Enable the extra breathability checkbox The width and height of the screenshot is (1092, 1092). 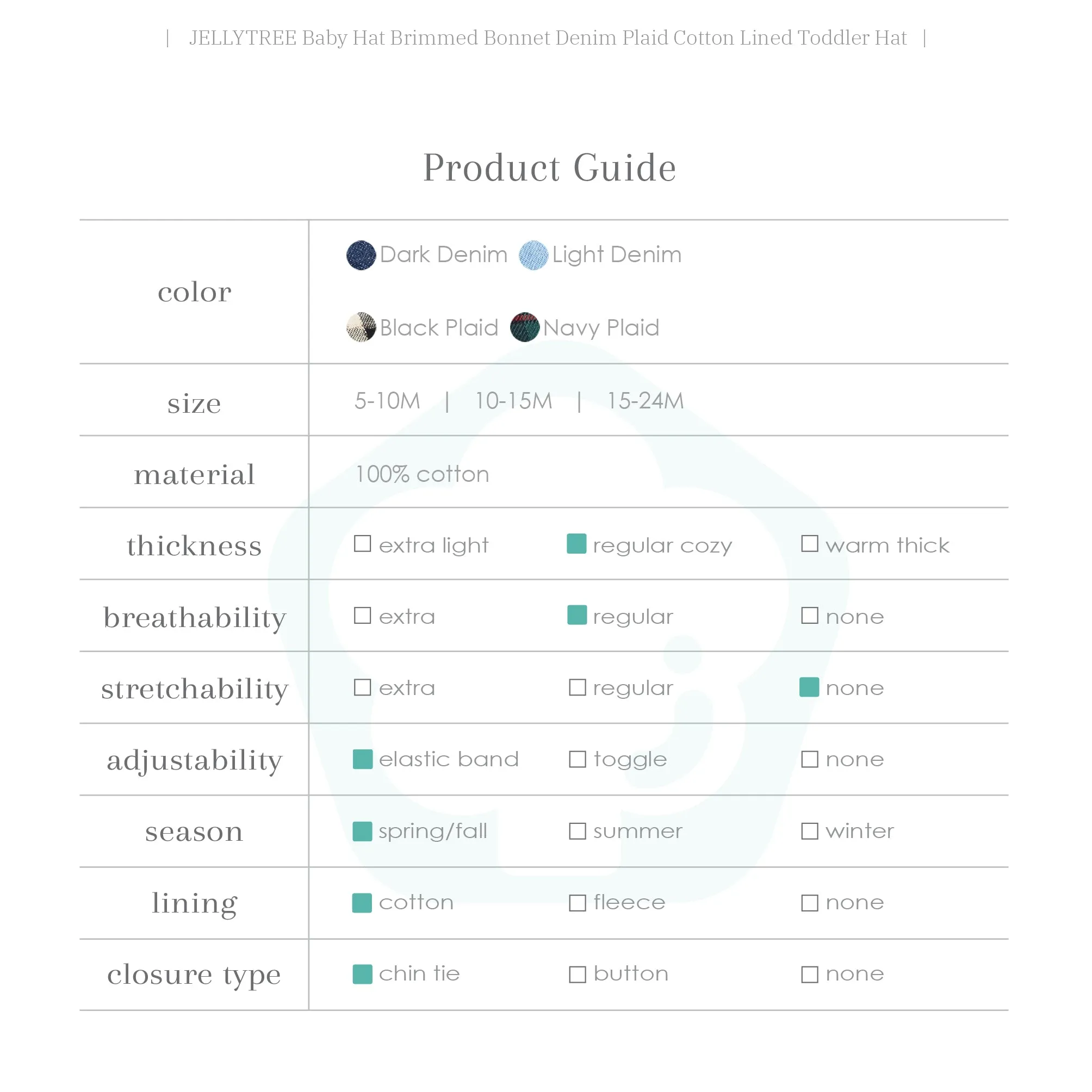pos(362,616)
